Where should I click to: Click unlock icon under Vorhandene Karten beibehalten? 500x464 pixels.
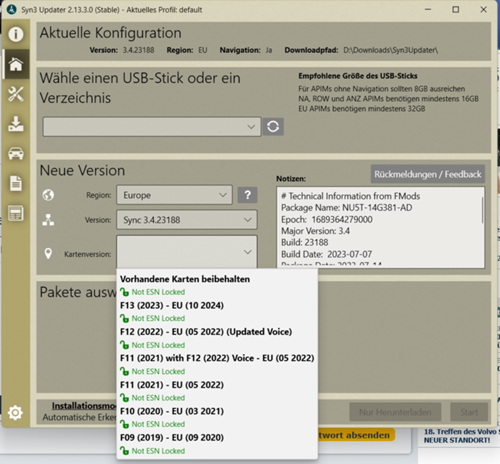click(x=124, y=292)
